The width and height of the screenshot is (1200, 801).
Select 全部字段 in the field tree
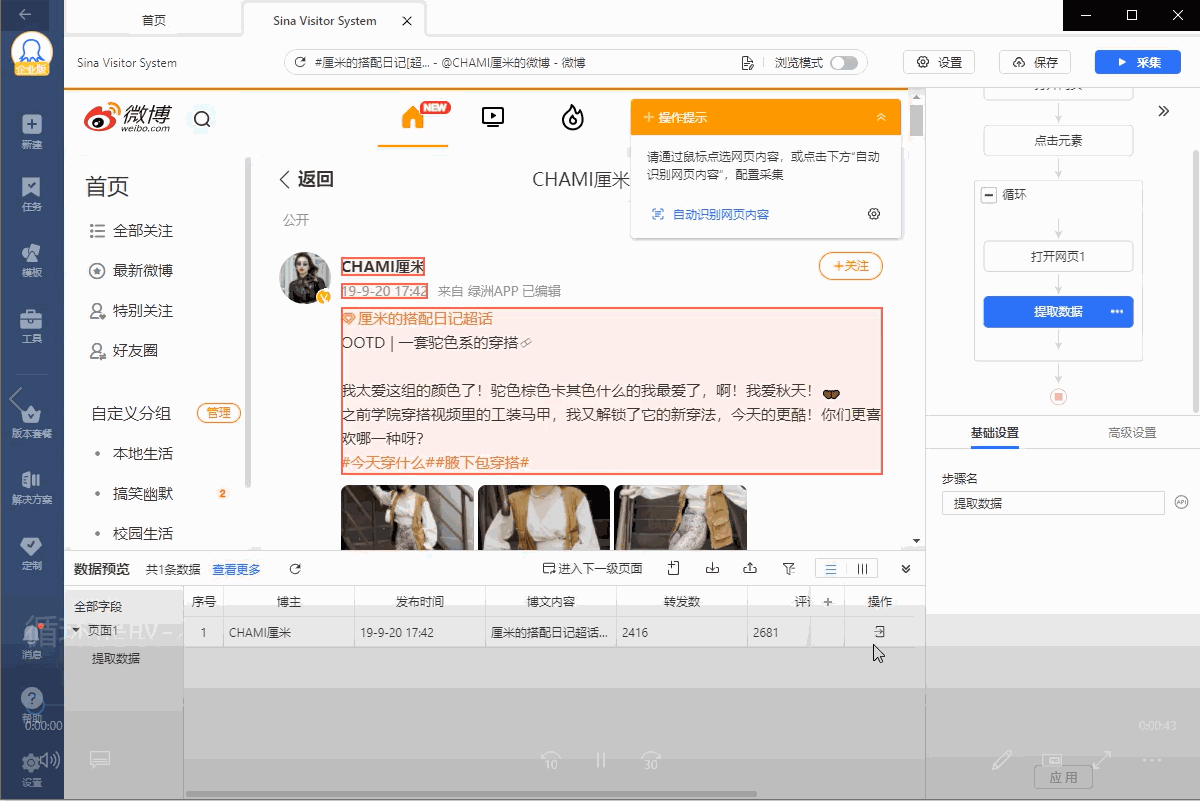point(98,606)
